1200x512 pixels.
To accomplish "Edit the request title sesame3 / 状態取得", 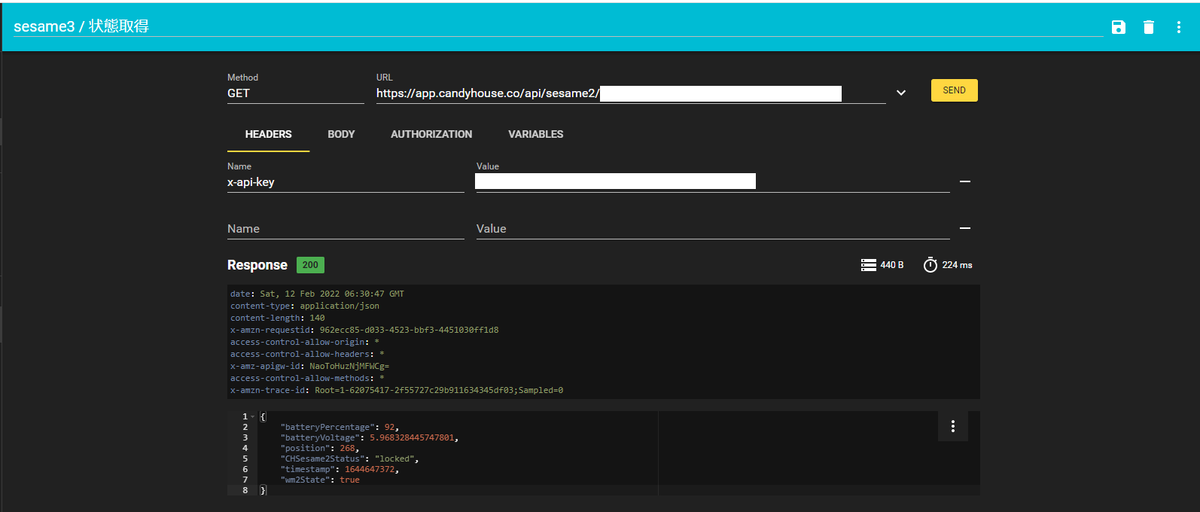I will pyautogui.click(x=558, y=26).
